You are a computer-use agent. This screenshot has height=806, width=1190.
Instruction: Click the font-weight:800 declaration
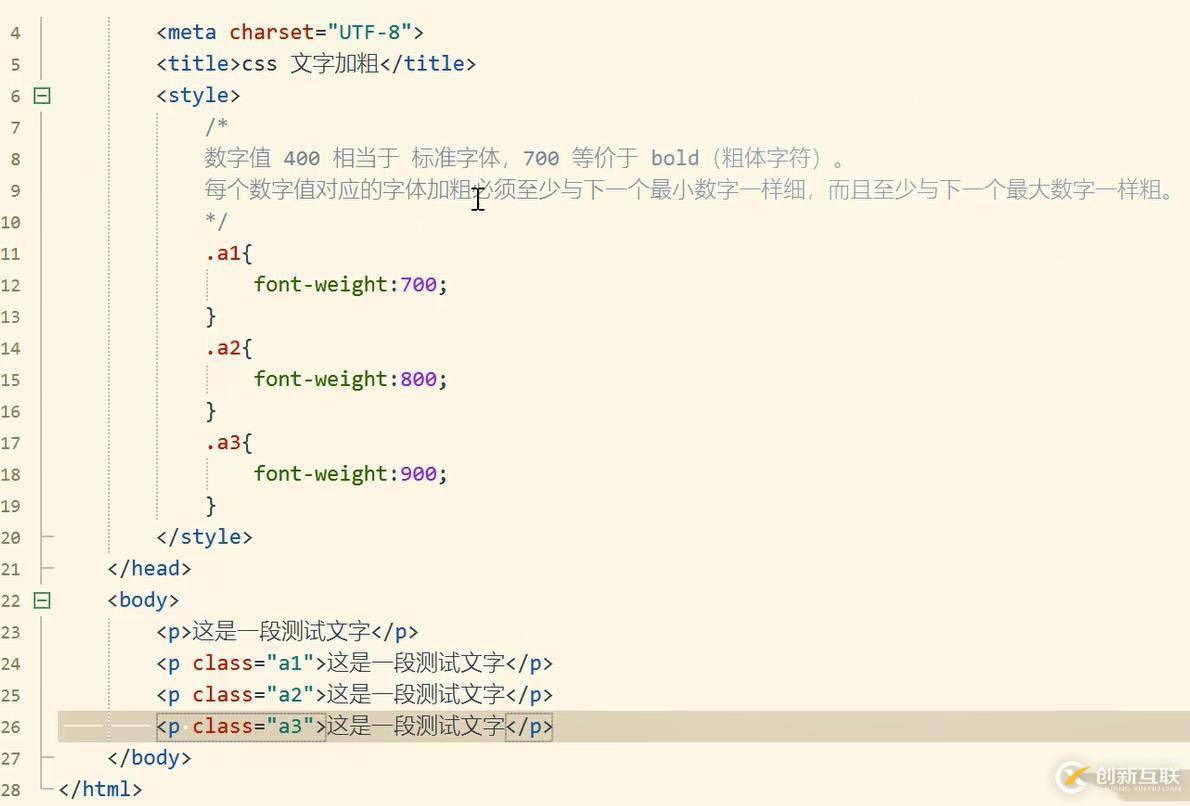tap(345, 379)
